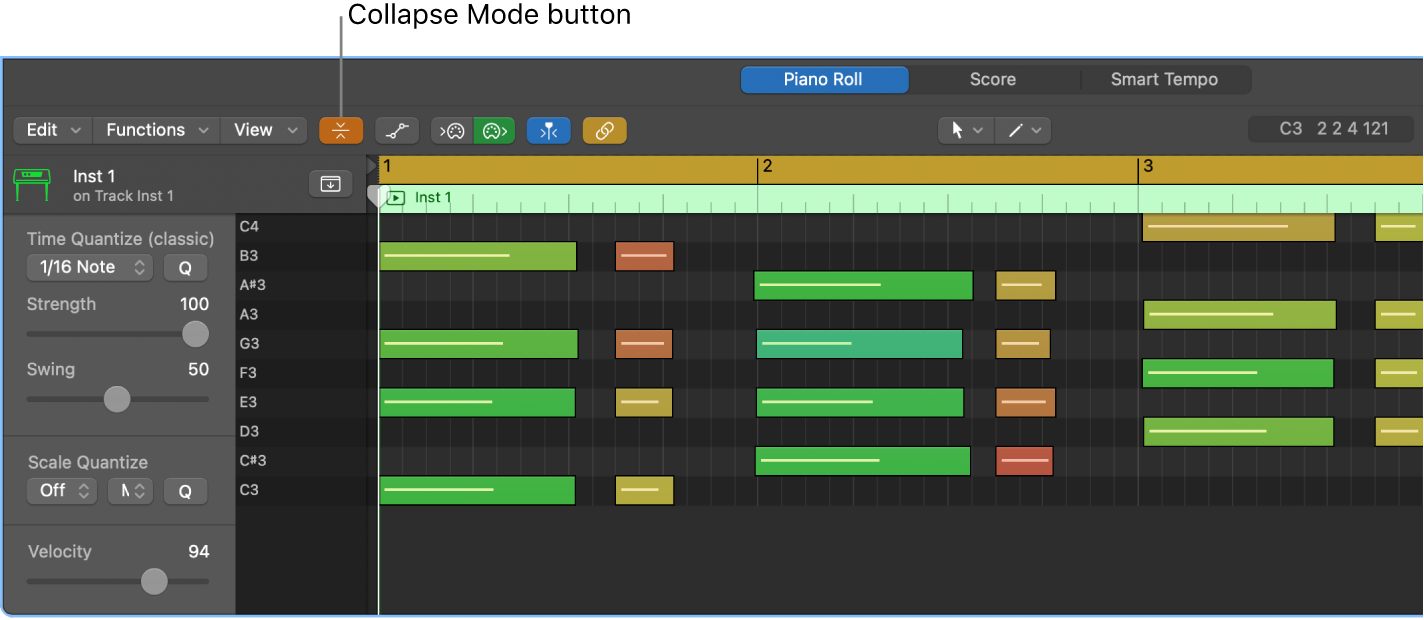Image resolution: width=1424 pixels, height=620 pixels.
Task: Click the Q button for Time Quantize
Action: [185, 268]
